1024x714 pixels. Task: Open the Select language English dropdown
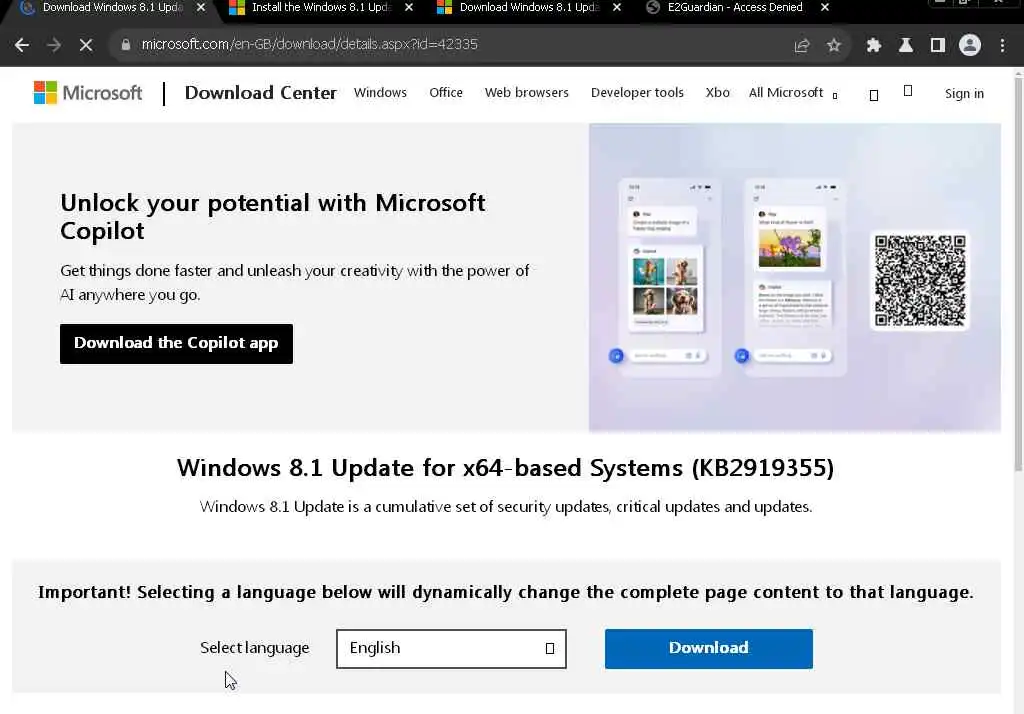[451, 649]
